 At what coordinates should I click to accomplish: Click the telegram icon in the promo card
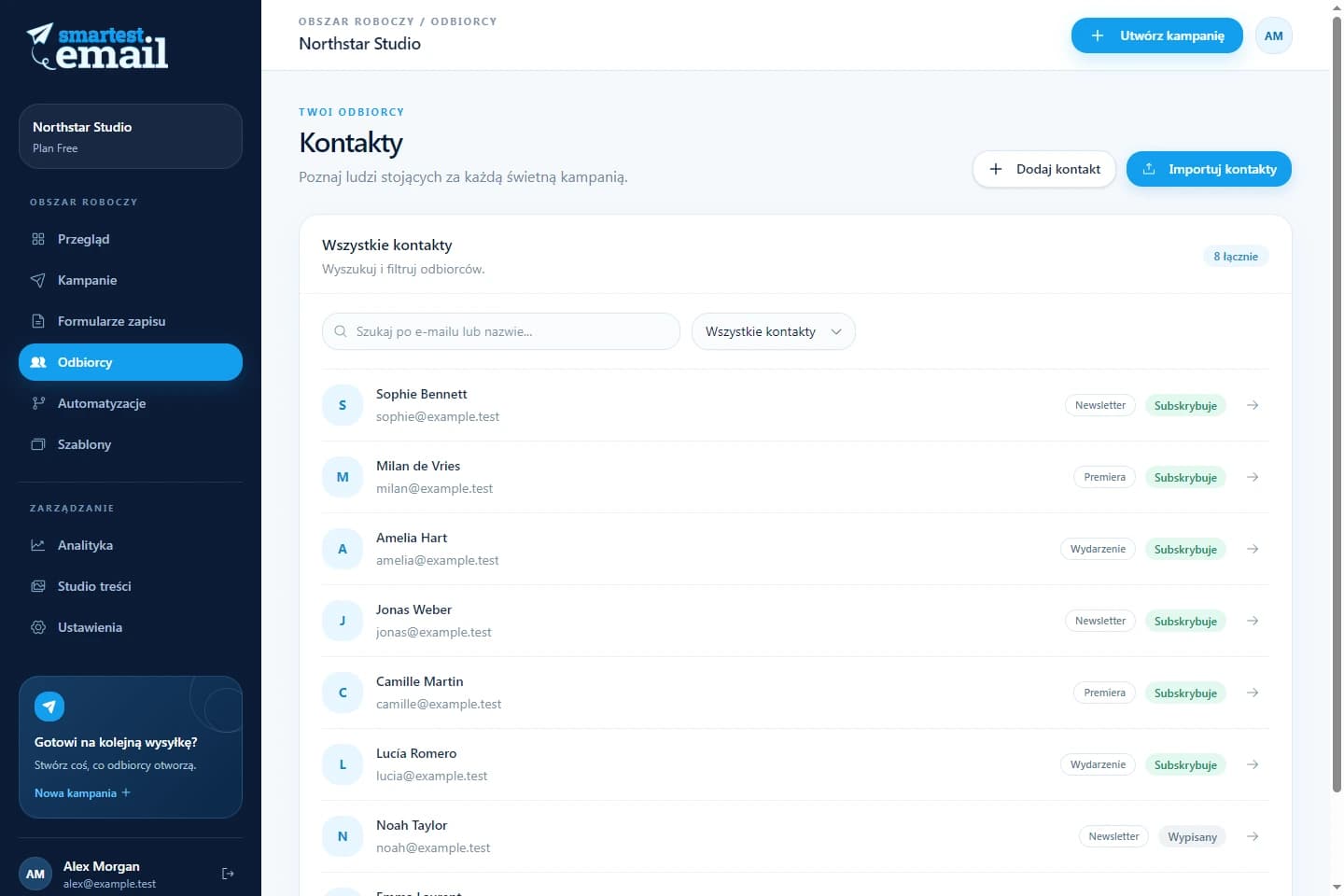(x=49, y=707)
